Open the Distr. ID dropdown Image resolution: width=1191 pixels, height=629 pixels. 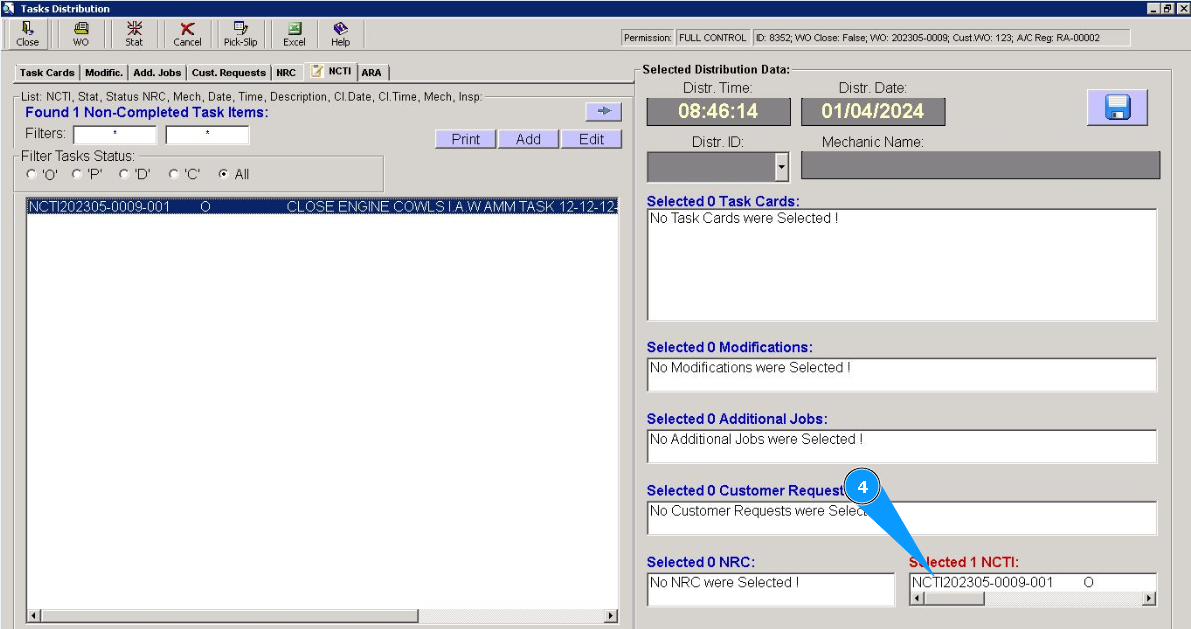tap(782, 166)
